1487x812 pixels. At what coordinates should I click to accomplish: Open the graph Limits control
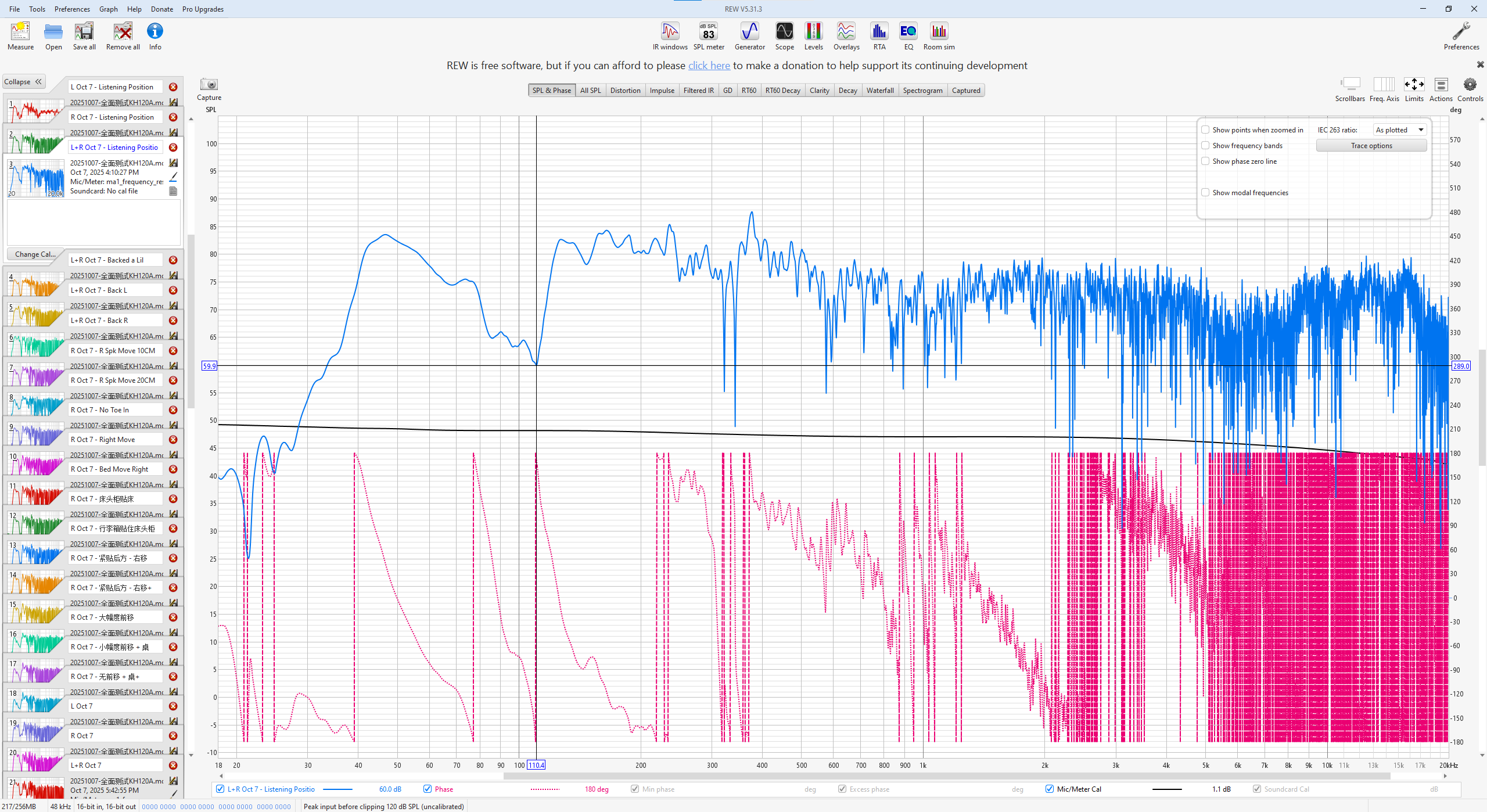coord(1413,85)
